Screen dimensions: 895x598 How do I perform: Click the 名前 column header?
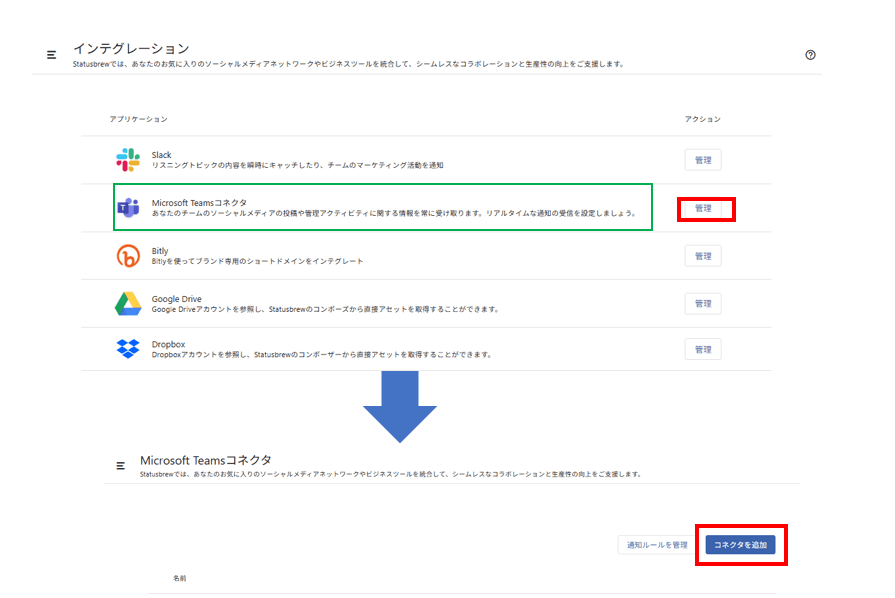[180, 578]
